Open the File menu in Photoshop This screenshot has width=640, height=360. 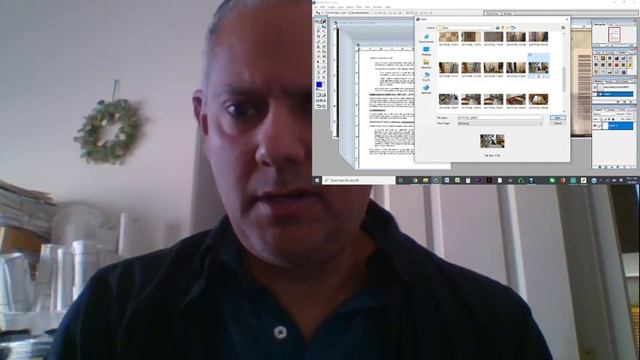click(x=316, y=7)
